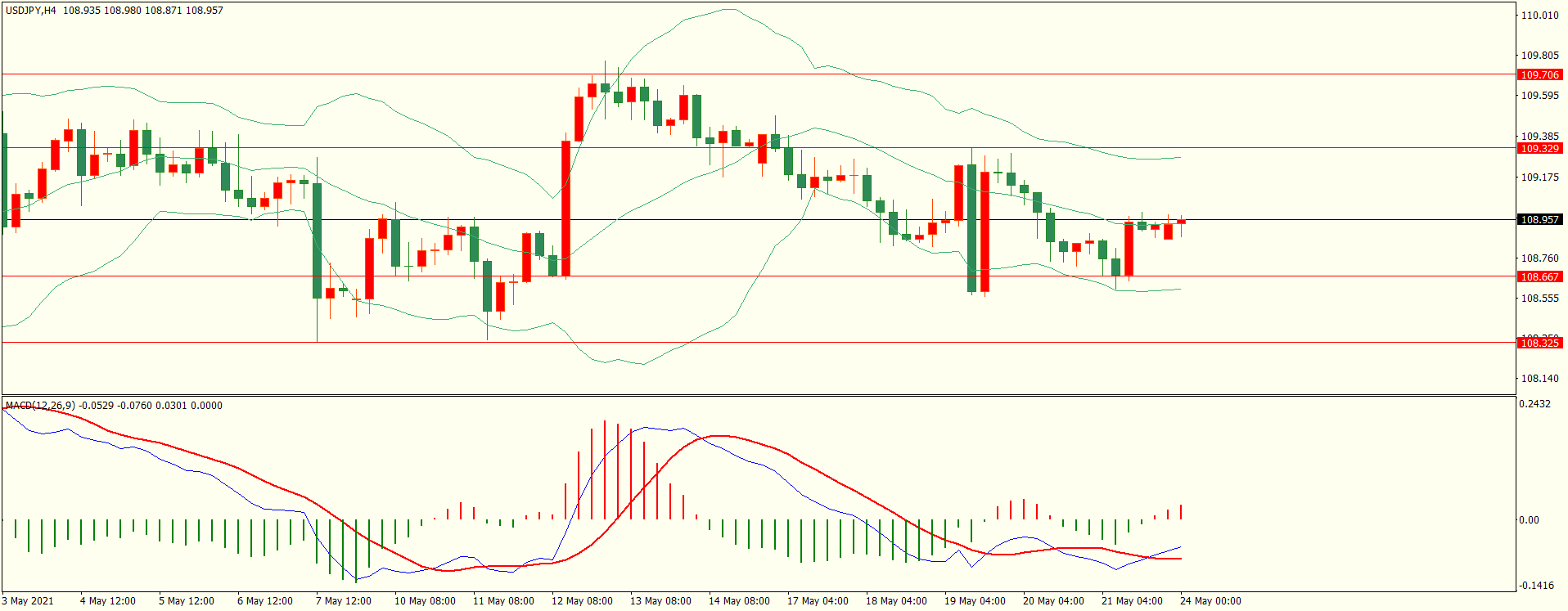This screenshot has height=611, width=1568.
Task: Click the 109.385 price scale value
Action: pos(1539,137)
